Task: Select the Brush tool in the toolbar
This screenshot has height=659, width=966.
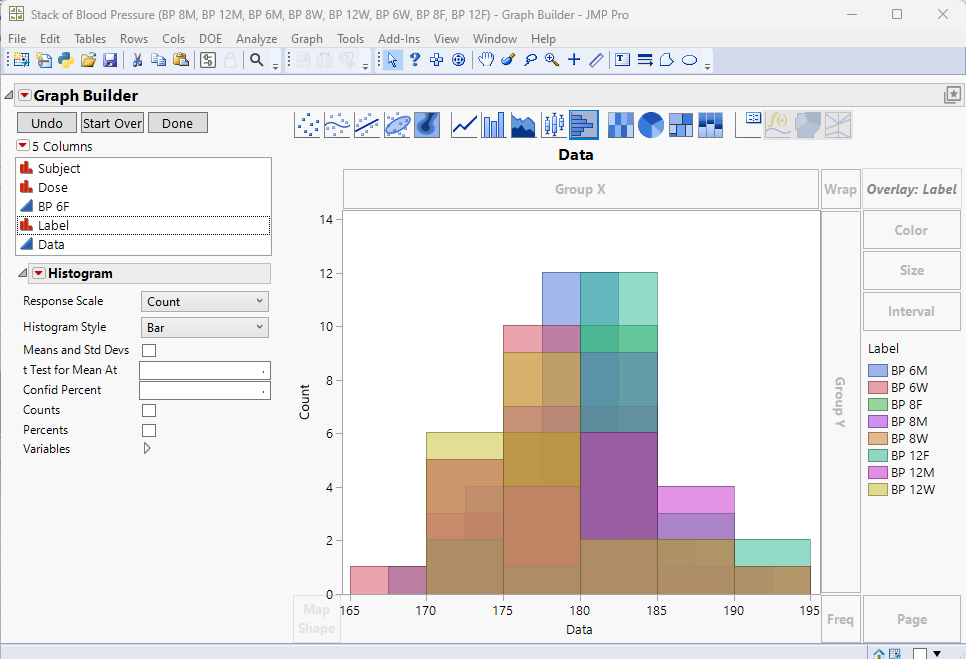Action: [x=506, y=60]
